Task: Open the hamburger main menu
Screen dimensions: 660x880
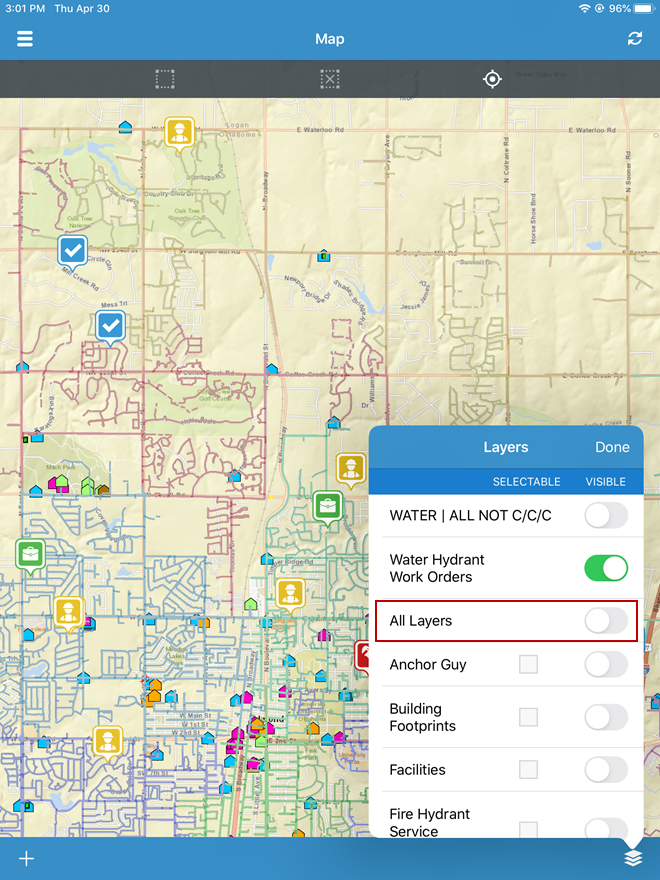Action: (x=25, y=39)
